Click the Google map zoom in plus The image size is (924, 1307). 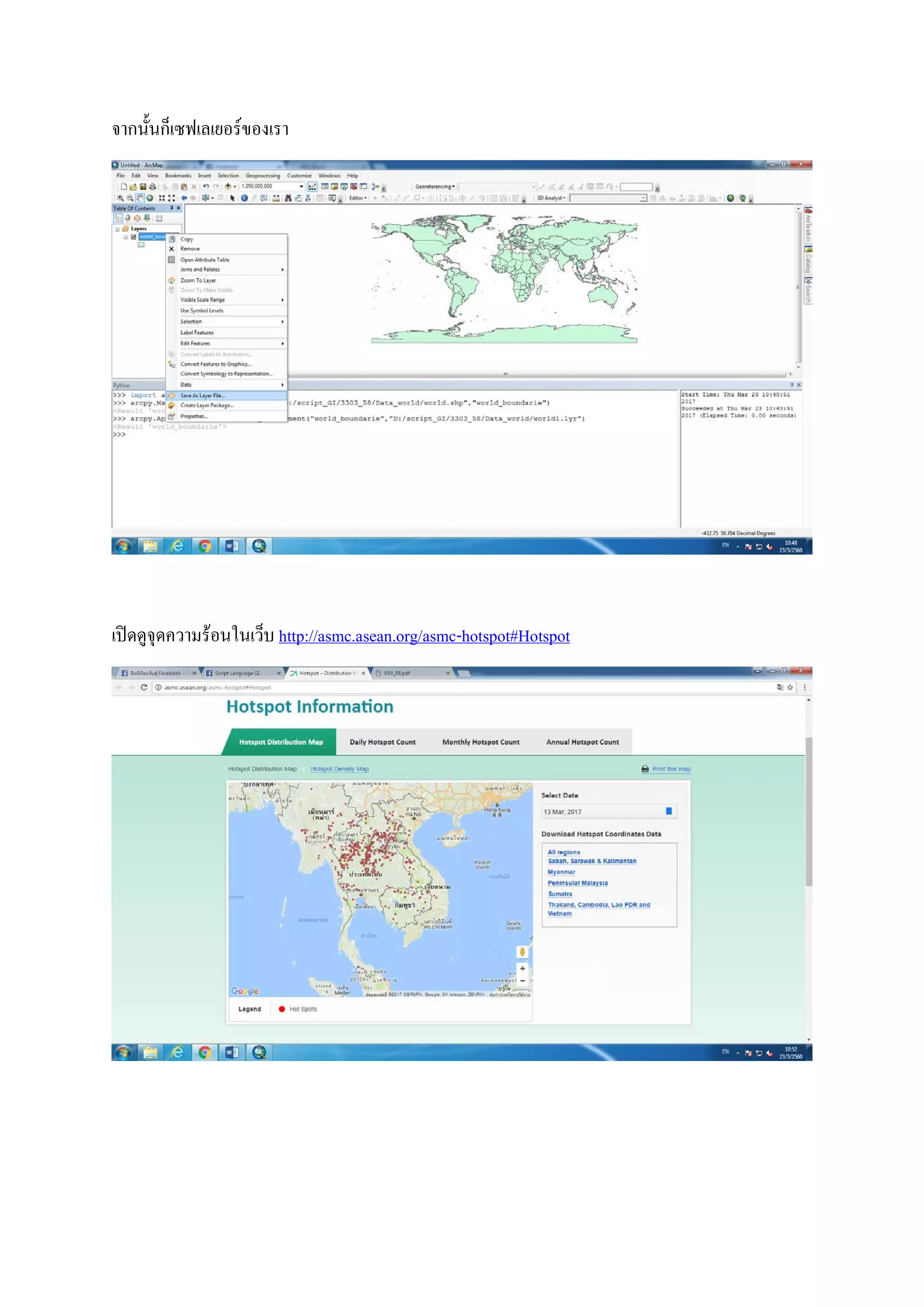pyautogui.click(x=522, y=969)
